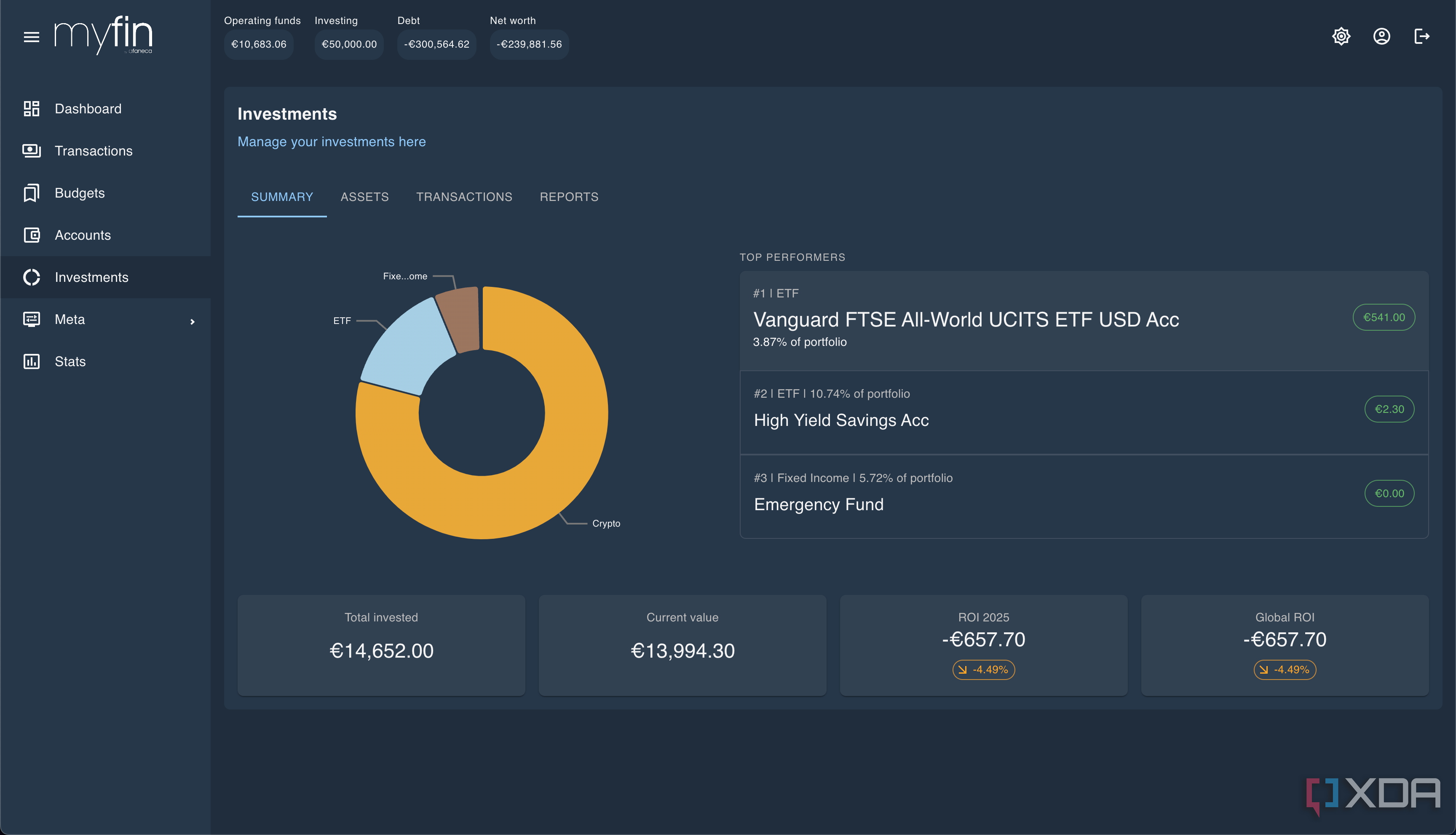Click the Total invested €14,652.00 value
This screenshot has height=835, width=1456.
coord(381,651)
